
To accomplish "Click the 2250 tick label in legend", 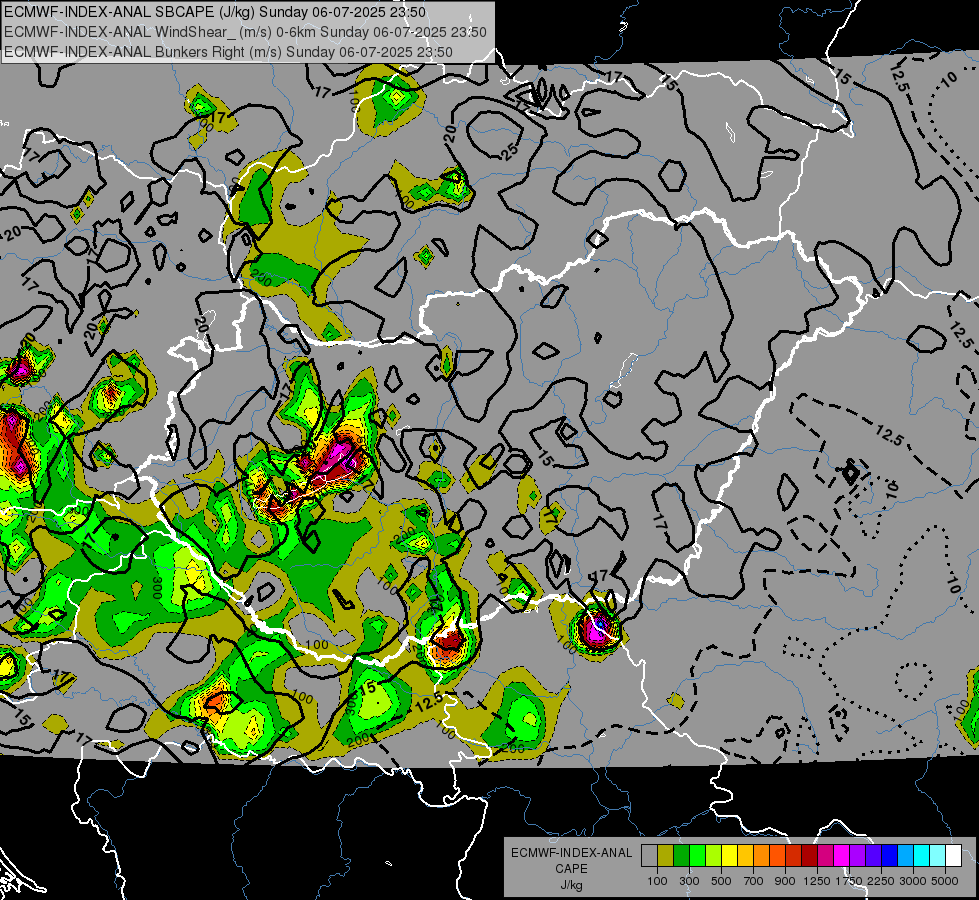I will coord(882,881).
